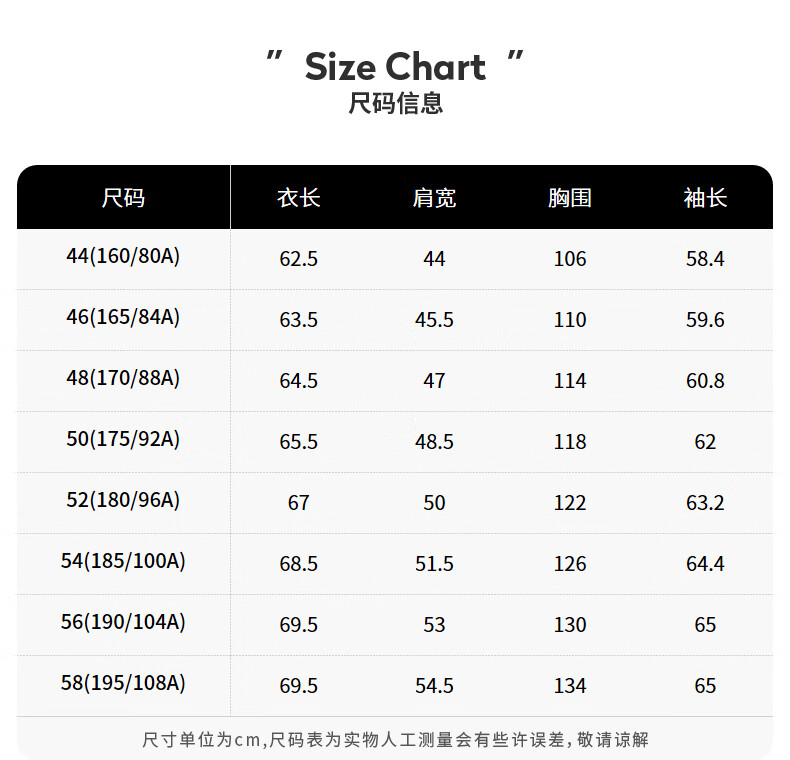The image size is (790, 760).
Task: Click the 44(160/80A) size row label
Action: tap(123, 256)
